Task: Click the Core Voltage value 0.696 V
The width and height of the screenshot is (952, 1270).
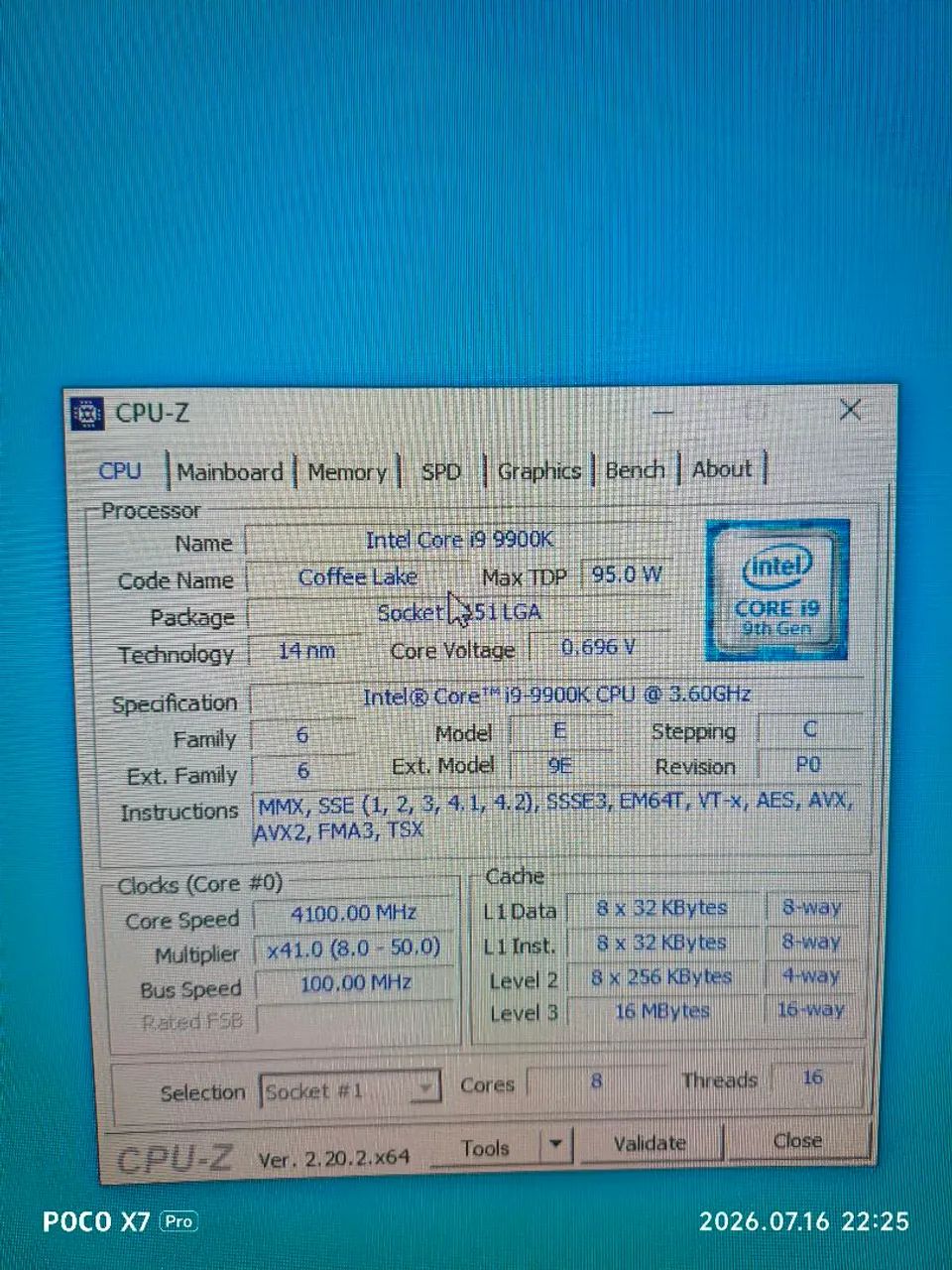Action: 598,648
